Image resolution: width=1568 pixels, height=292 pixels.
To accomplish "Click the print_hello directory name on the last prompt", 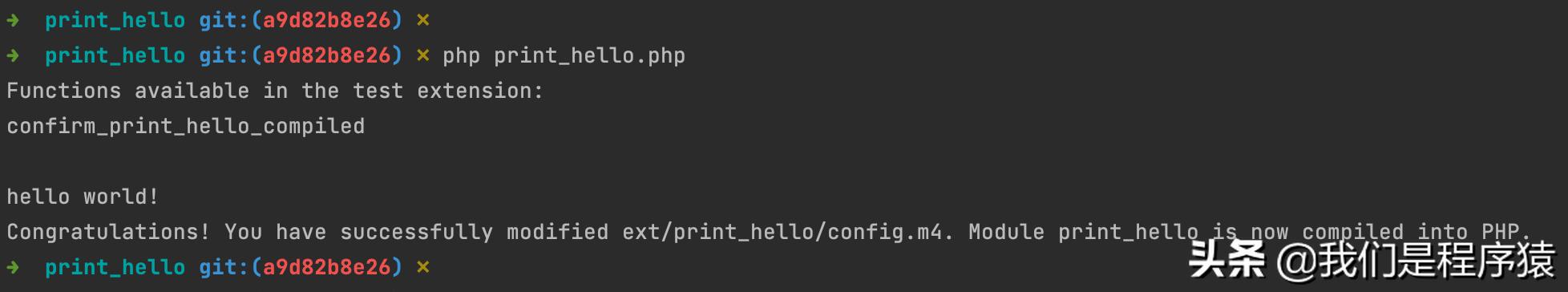I will click(115, 268).
